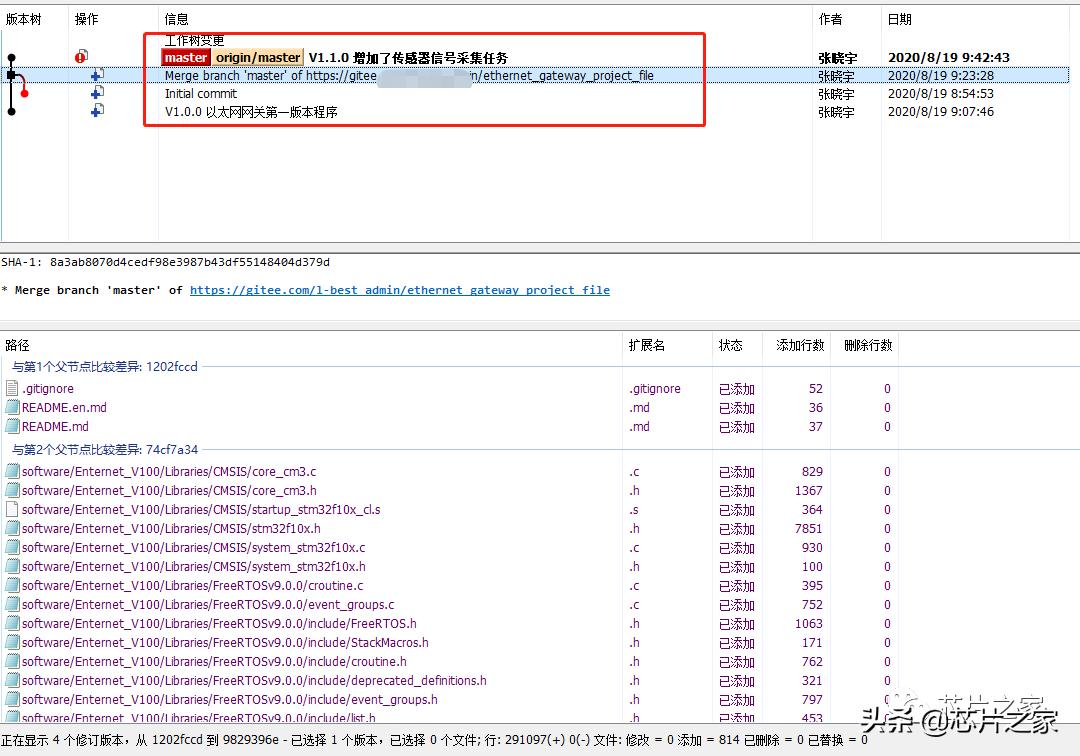Viewport: 1080px width, 756px height.
Task: Sort by the 版本树 column header
Action: pos(23,19)
